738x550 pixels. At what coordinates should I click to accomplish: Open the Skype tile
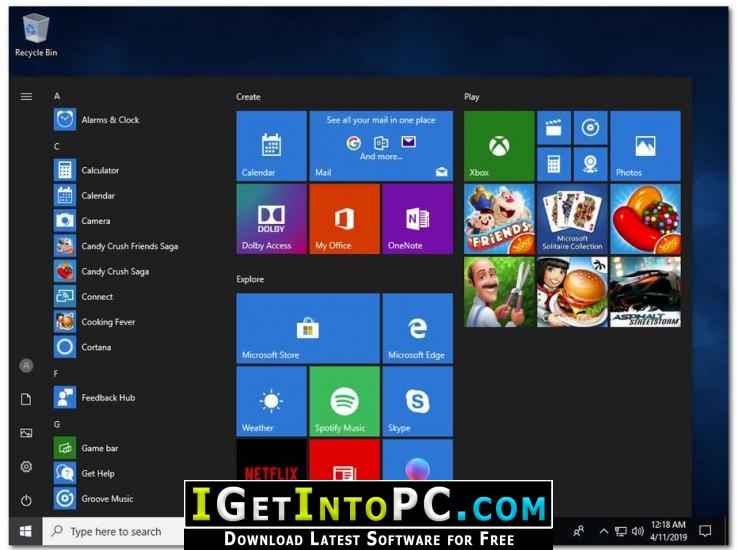coord(418,401)
